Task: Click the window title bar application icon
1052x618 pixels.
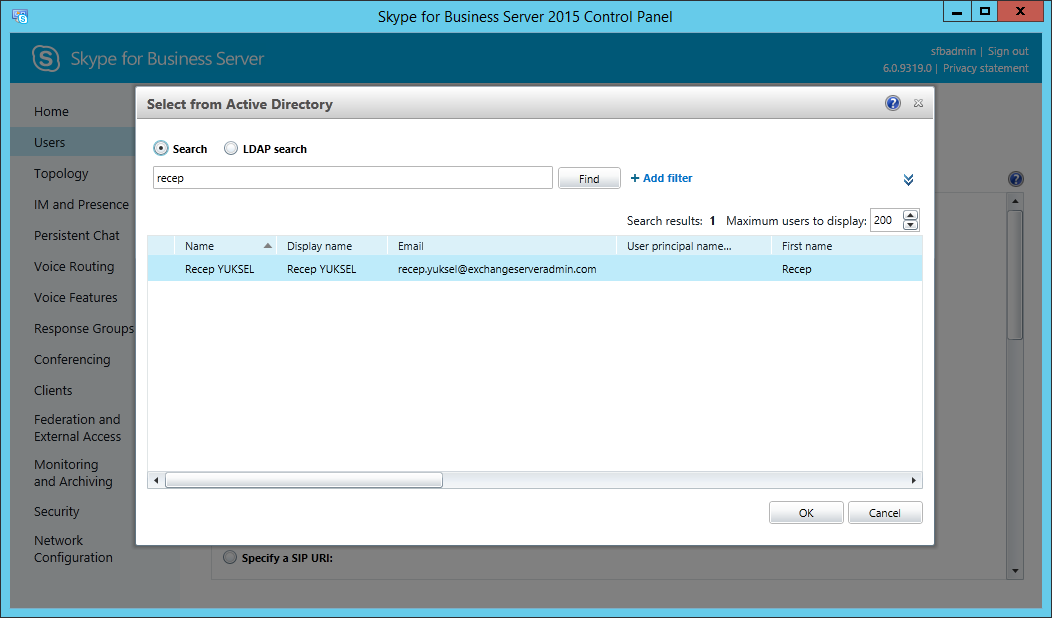Action: point(20,15)
